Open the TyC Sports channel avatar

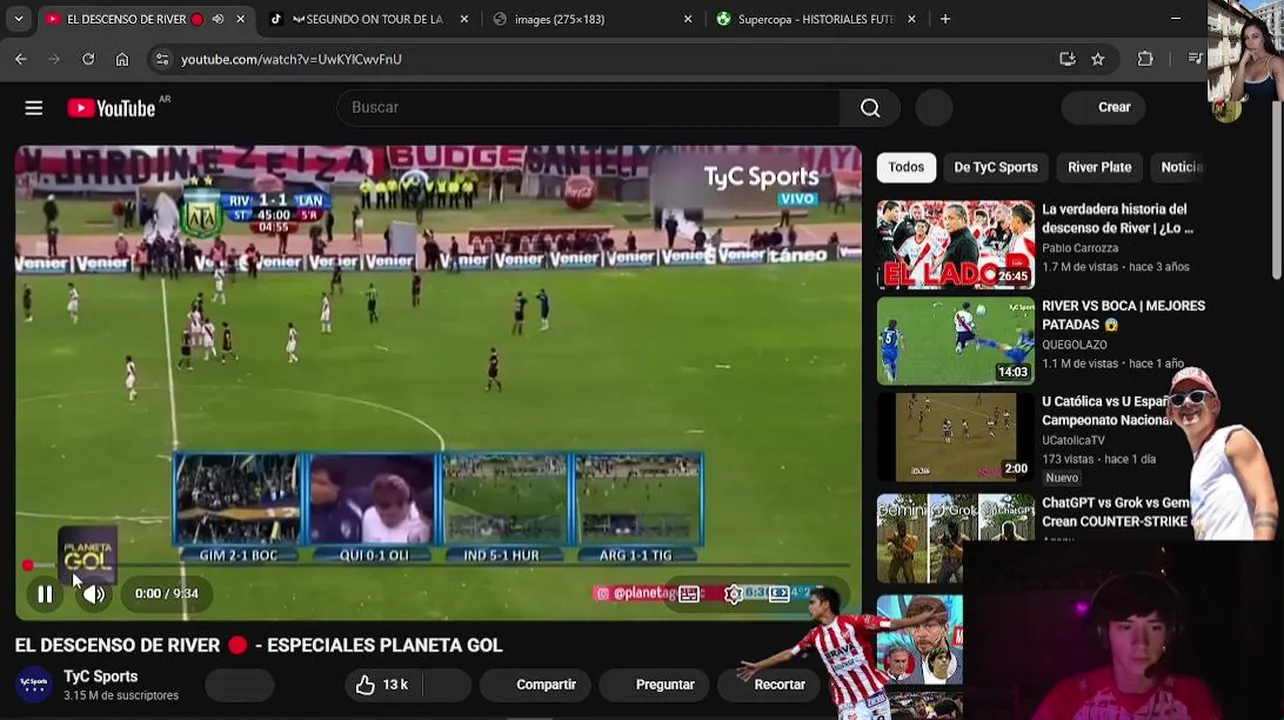click(x=34, y=684)
